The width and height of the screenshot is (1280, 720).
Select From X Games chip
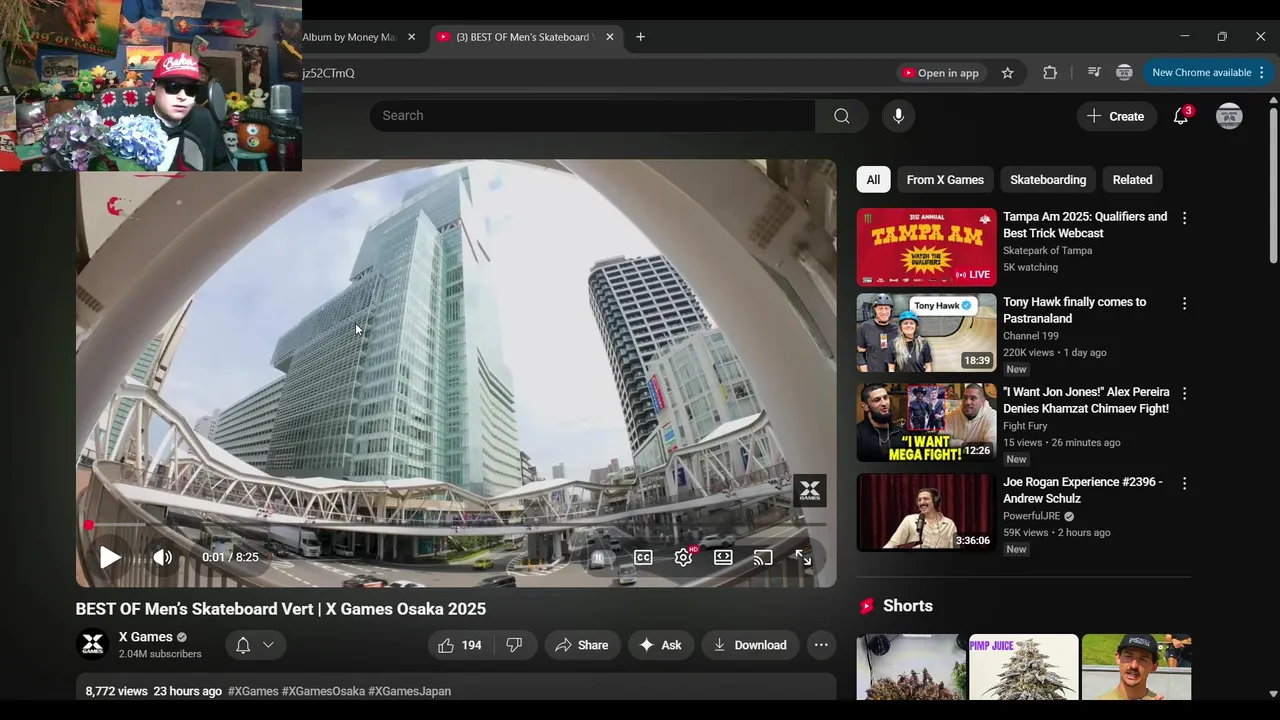tap(945, 180)
